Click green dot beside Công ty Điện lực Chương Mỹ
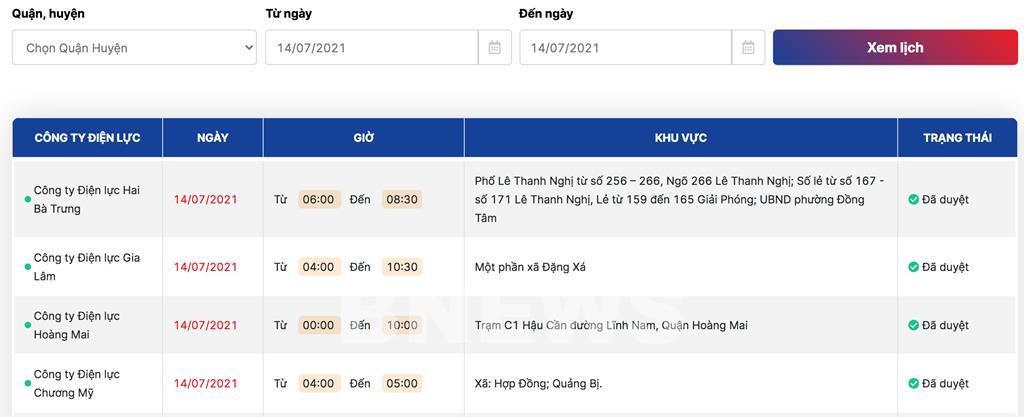The height and width of the screenshot is (417, 1024). [28, 383]
